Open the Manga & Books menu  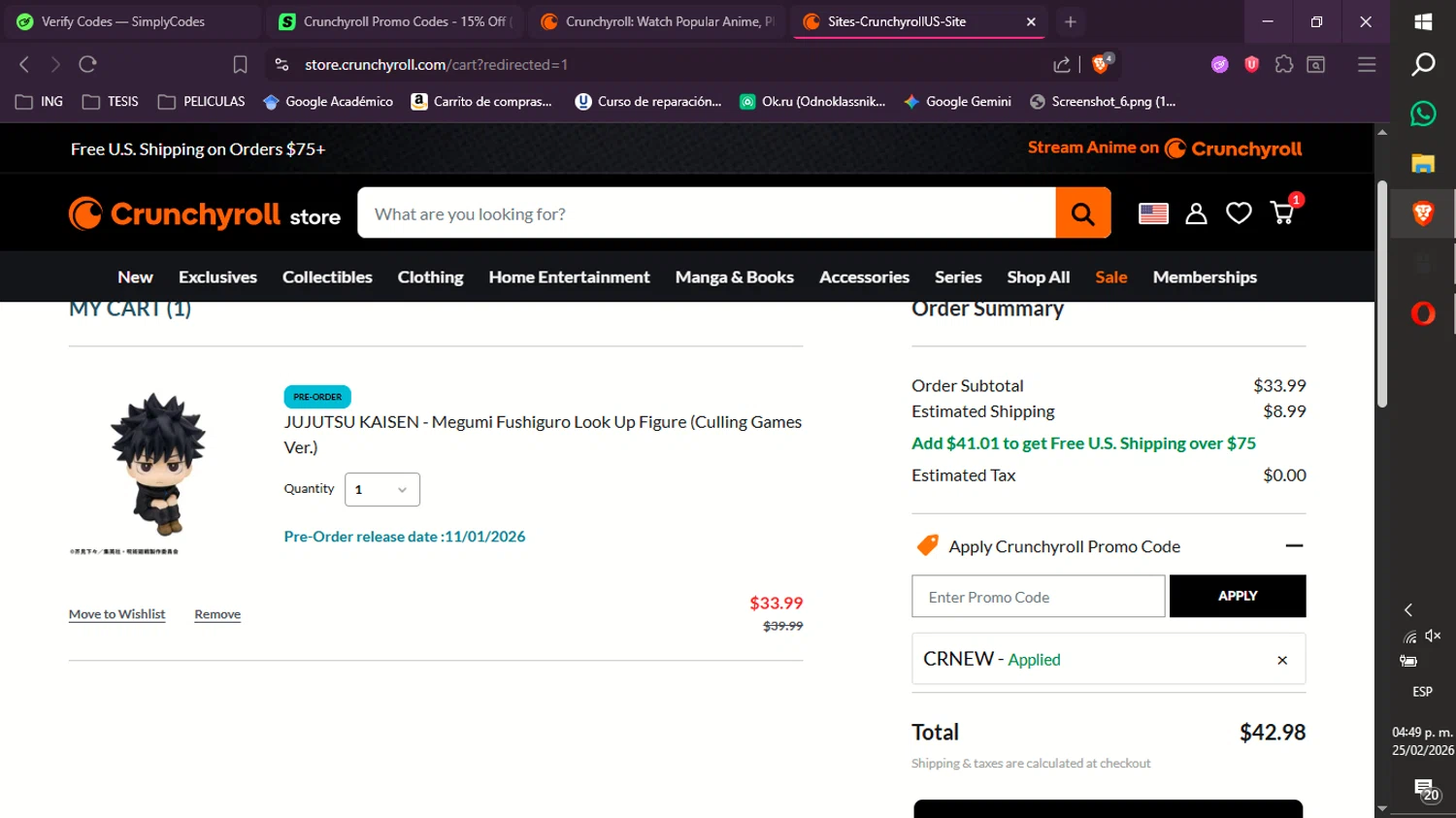tap(735, 278)
